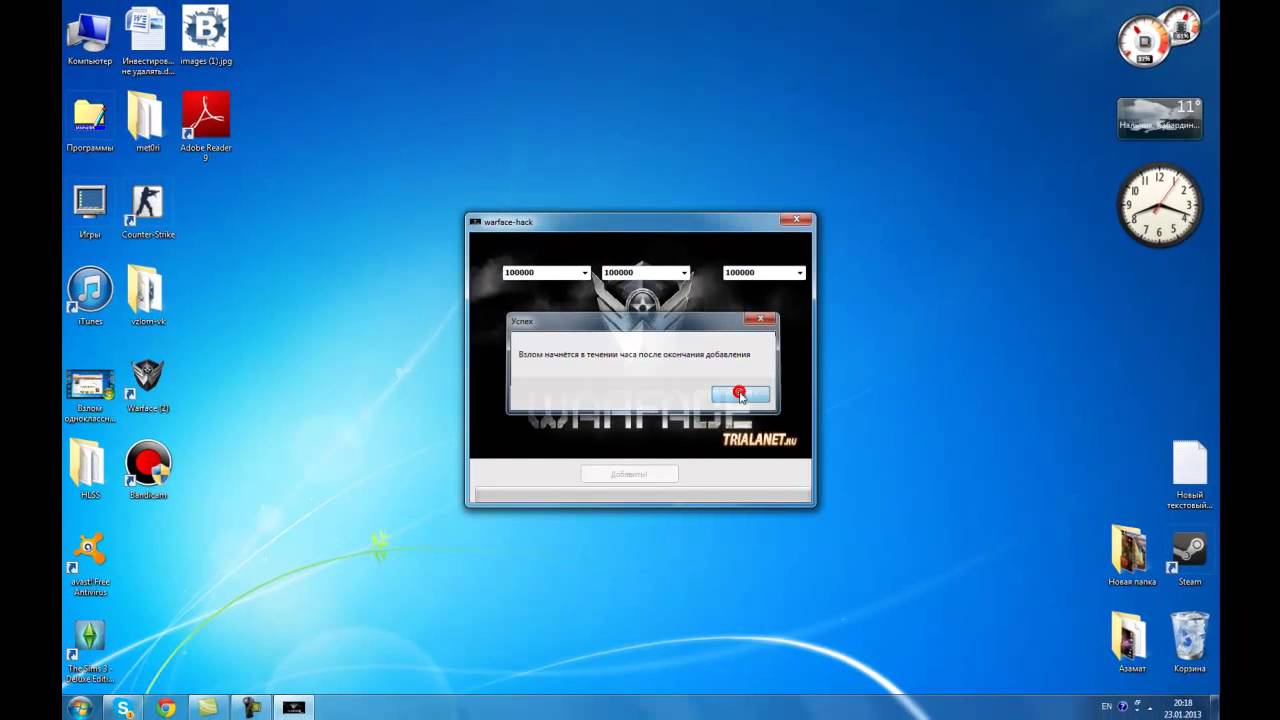Expand the middle 100000 dropdown in warface-hack

[684, 273]
